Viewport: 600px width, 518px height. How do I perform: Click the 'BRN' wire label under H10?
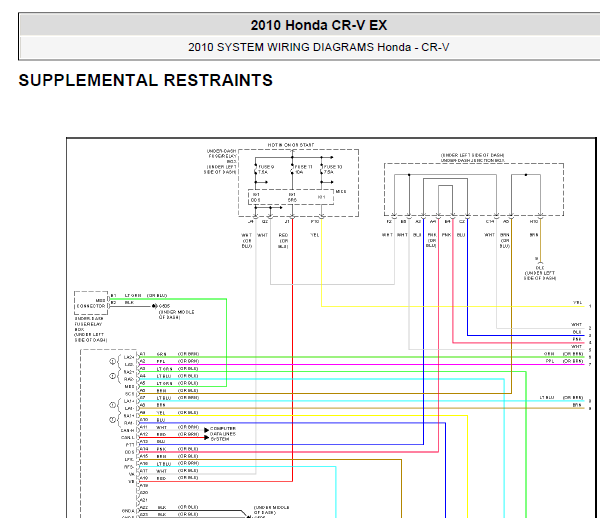(x=533, y=235)
